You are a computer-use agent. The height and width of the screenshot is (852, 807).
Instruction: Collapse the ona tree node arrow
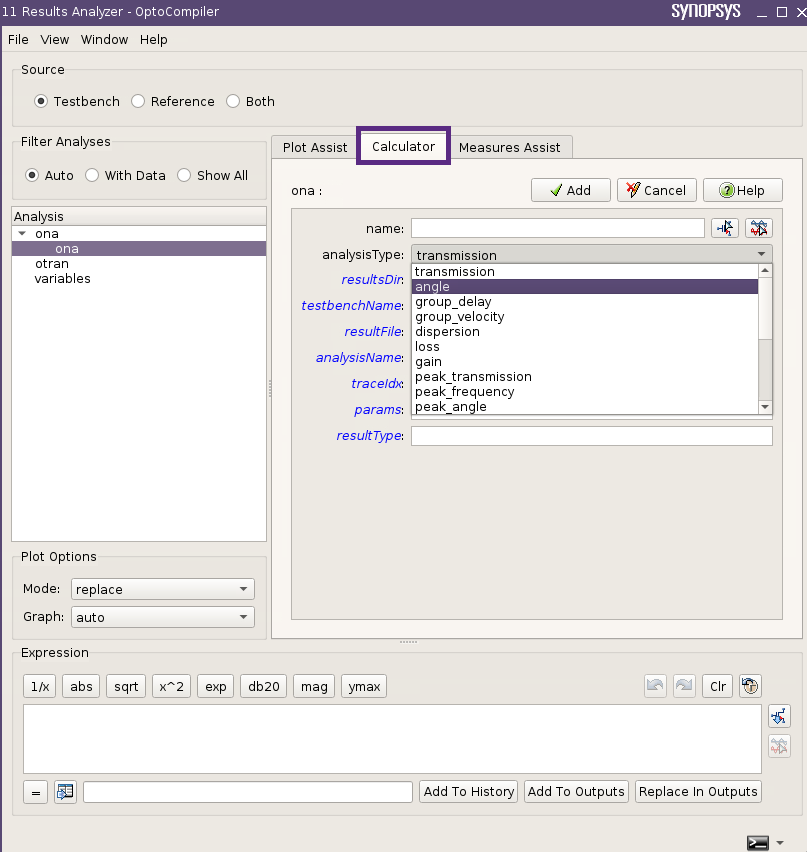[22, 234]
